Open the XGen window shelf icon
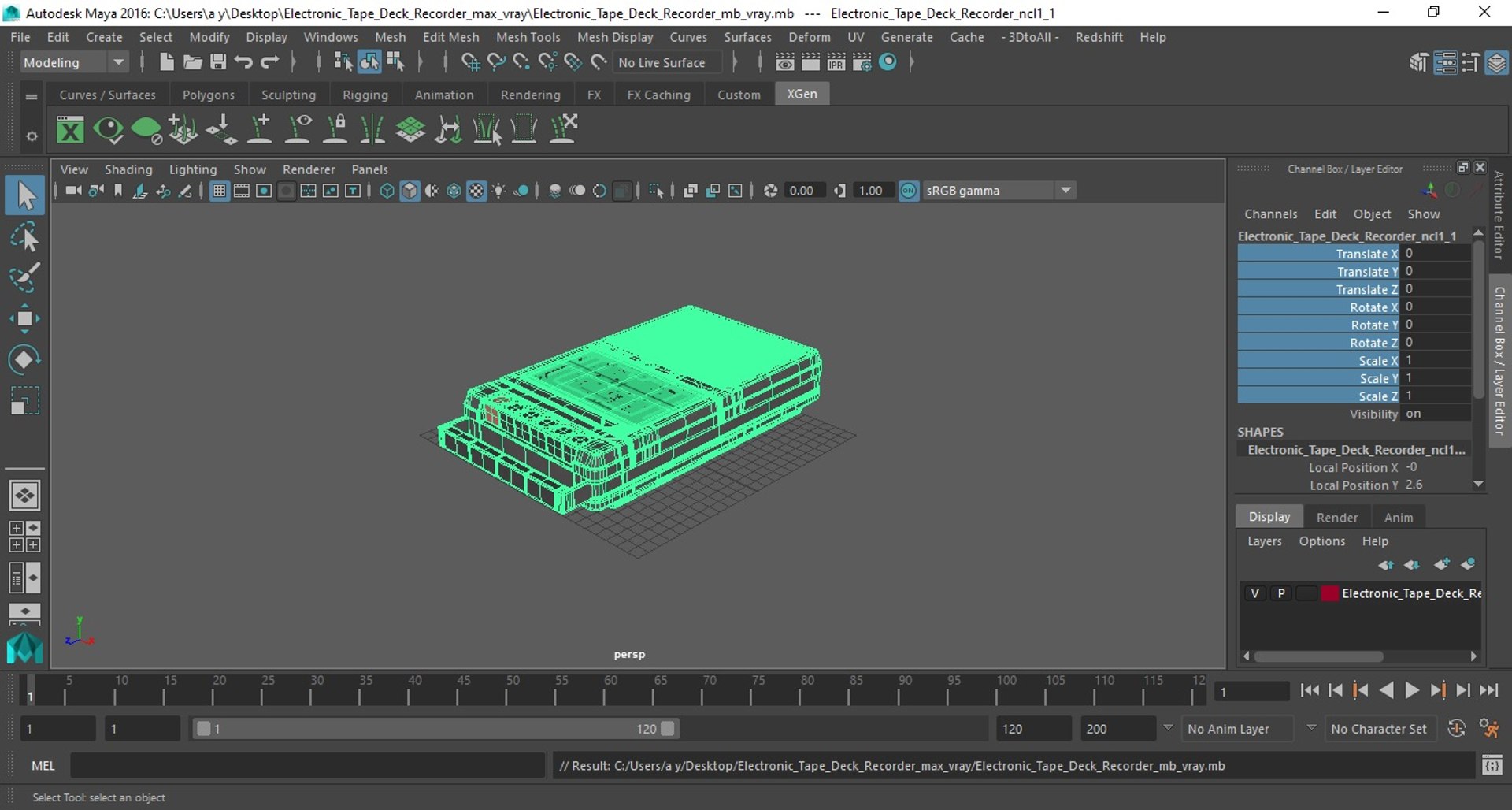Viewport: 1512px width, 810px height. tap(70, 129)
